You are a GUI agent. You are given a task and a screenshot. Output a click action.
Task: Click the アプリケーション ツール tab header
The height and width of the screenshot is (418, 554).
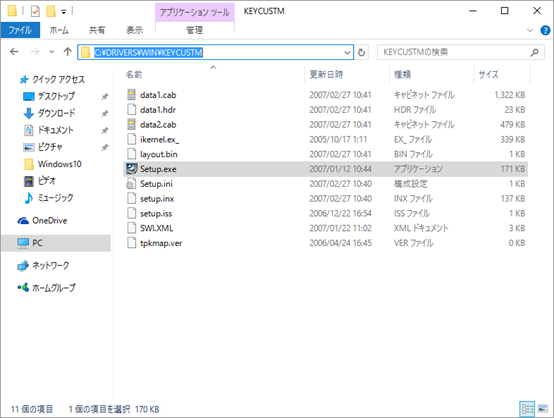[195, 13]
